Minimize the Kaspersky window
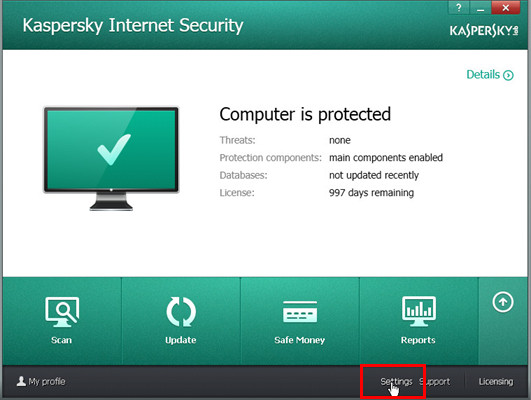The width and height of the screenshot is (531, 400). pyautogui.click(x=480, y=7)
